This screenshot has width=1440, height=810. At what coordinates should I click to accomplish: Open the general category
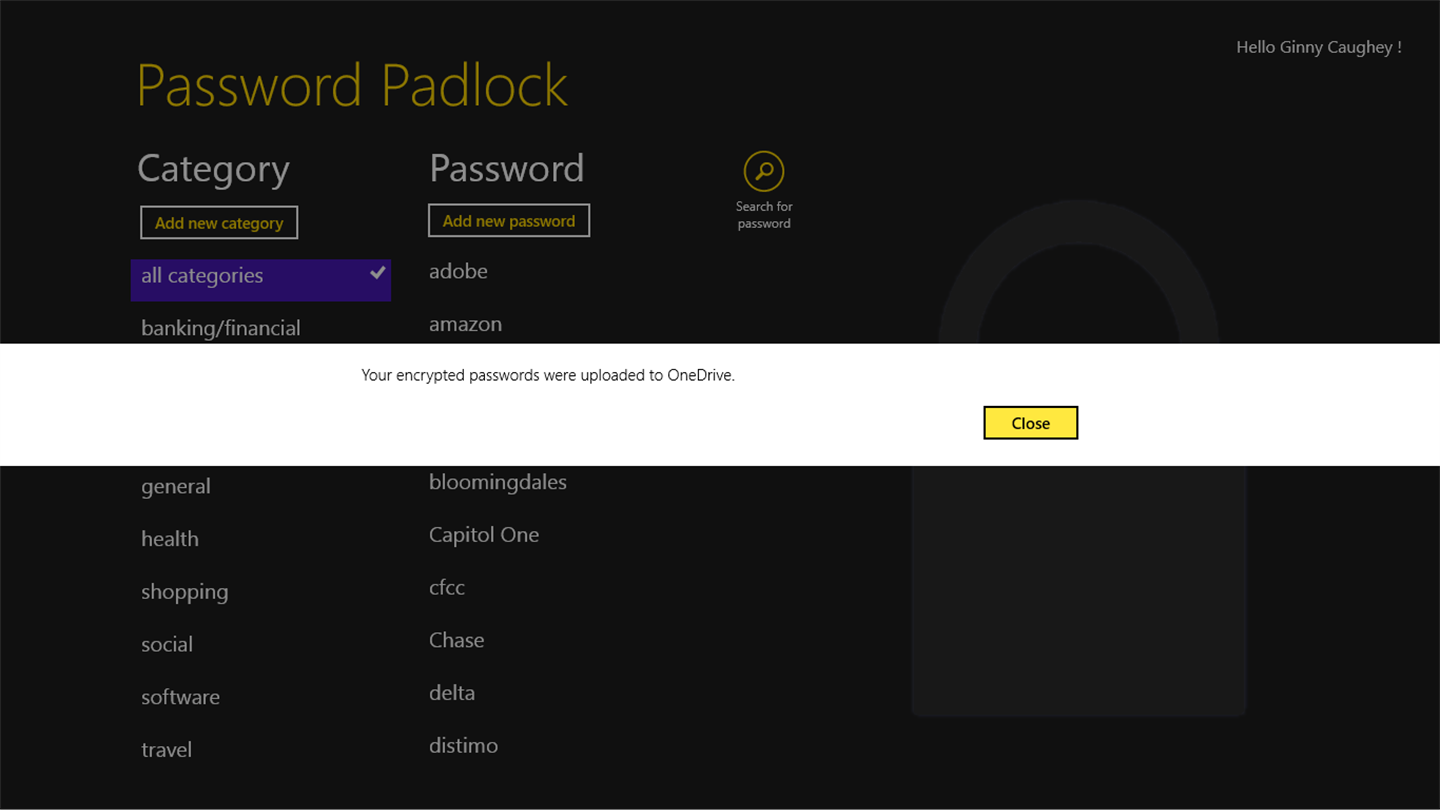(x=176, y=487)
